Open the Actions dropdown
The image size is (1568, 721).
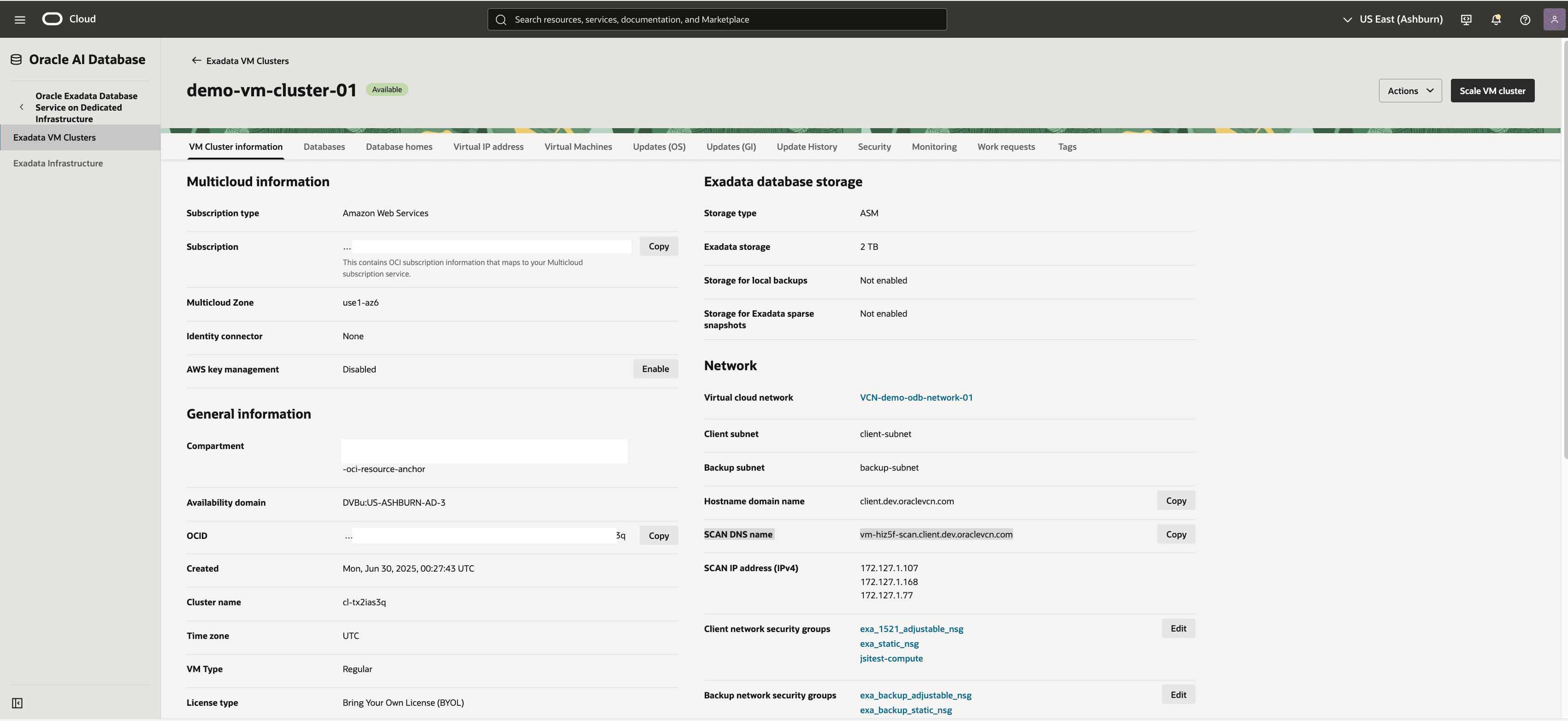click(1410, 91)
